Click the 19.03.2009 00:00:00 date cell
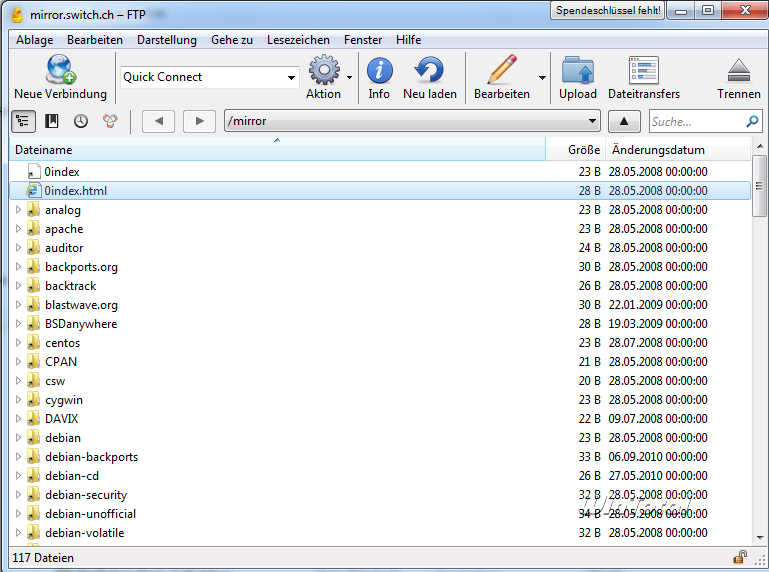Image resolution: width=769 pixels, height=572 pixels. pos(658,324)
